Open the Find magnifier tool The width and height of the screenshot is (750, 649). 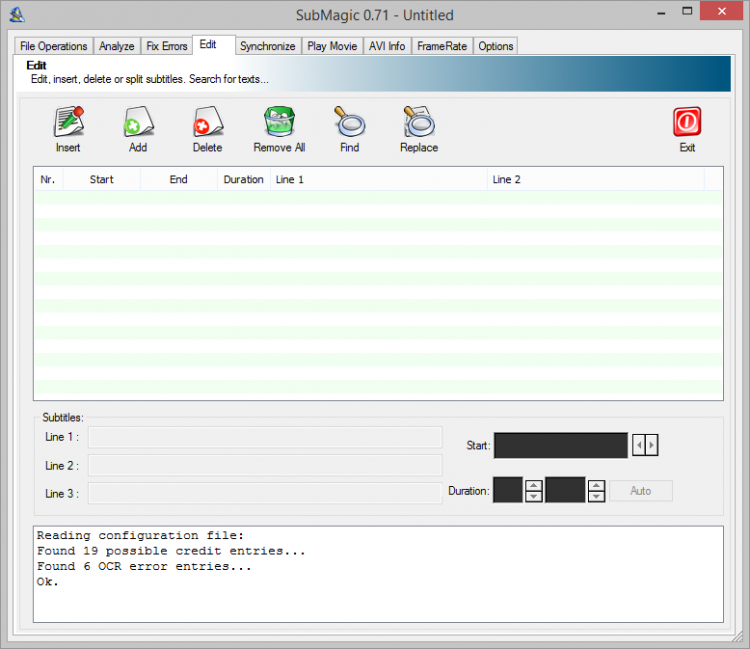pyautogui.click(x=350, y=121)
